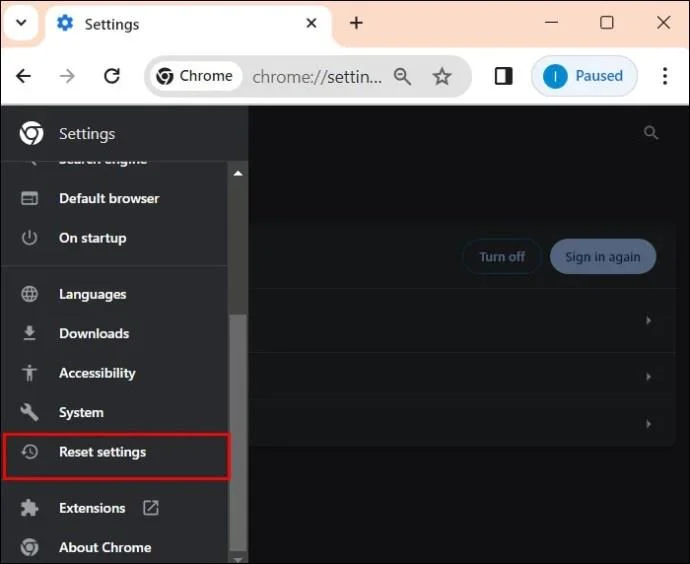Reload the current page
This screenshot has width=690, height=564.
coord(112,76)
